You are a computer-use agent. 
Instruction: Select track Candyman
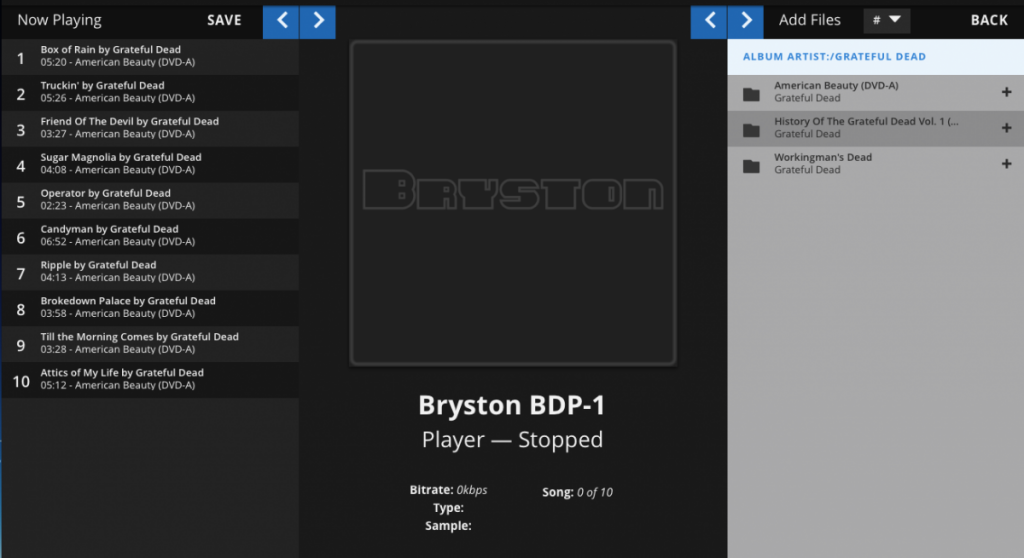tap(150, 237)
